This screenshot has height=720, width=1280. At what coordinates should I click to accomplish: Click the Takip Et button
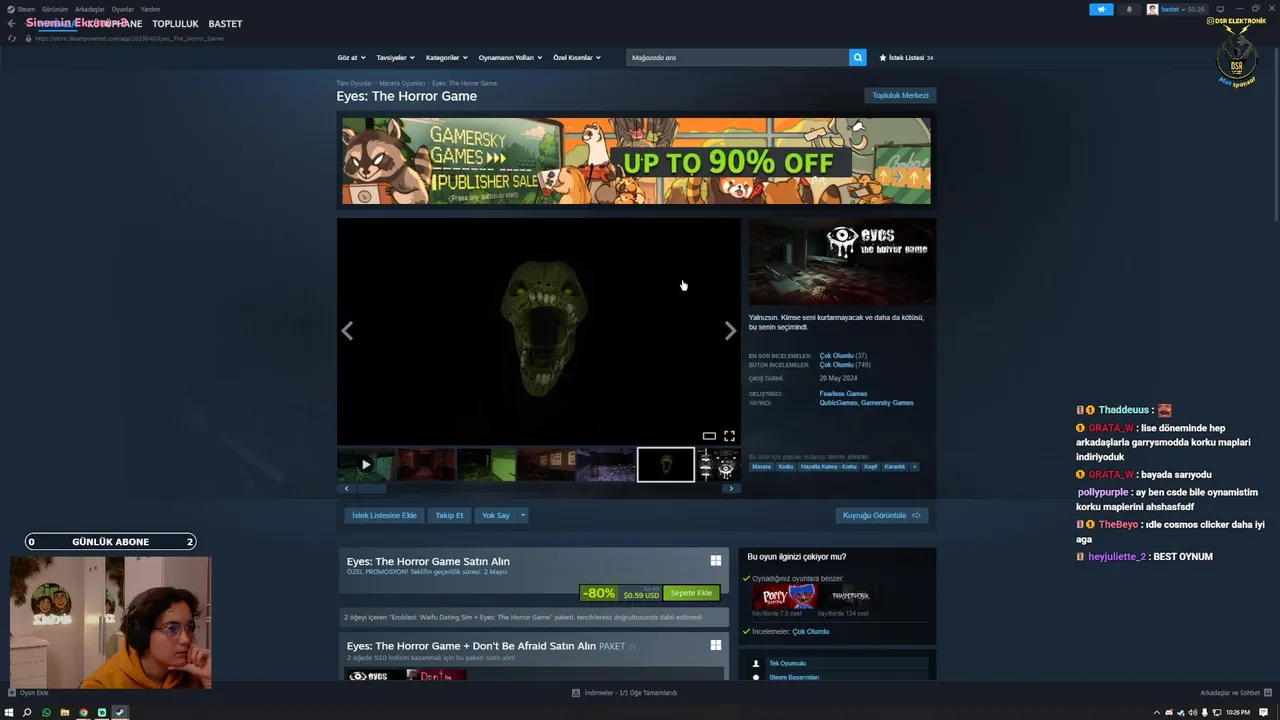pyautogui.click(x=449, y=515)
